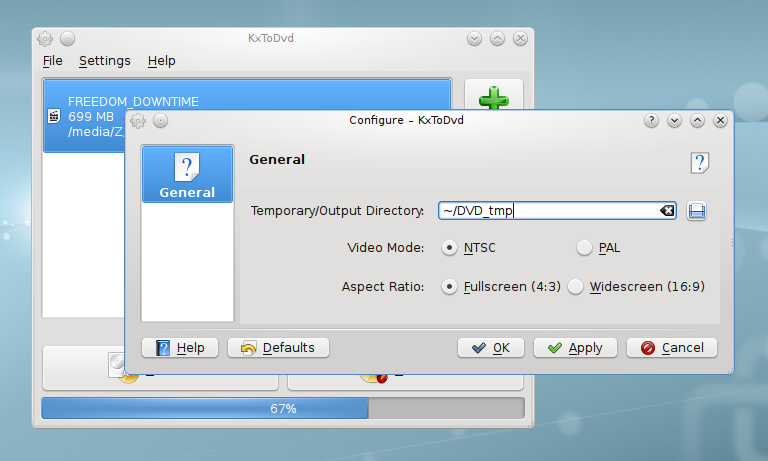This screenshot has height=461, width=768.
Task: Click the Apply button
Action: (575, 348)
